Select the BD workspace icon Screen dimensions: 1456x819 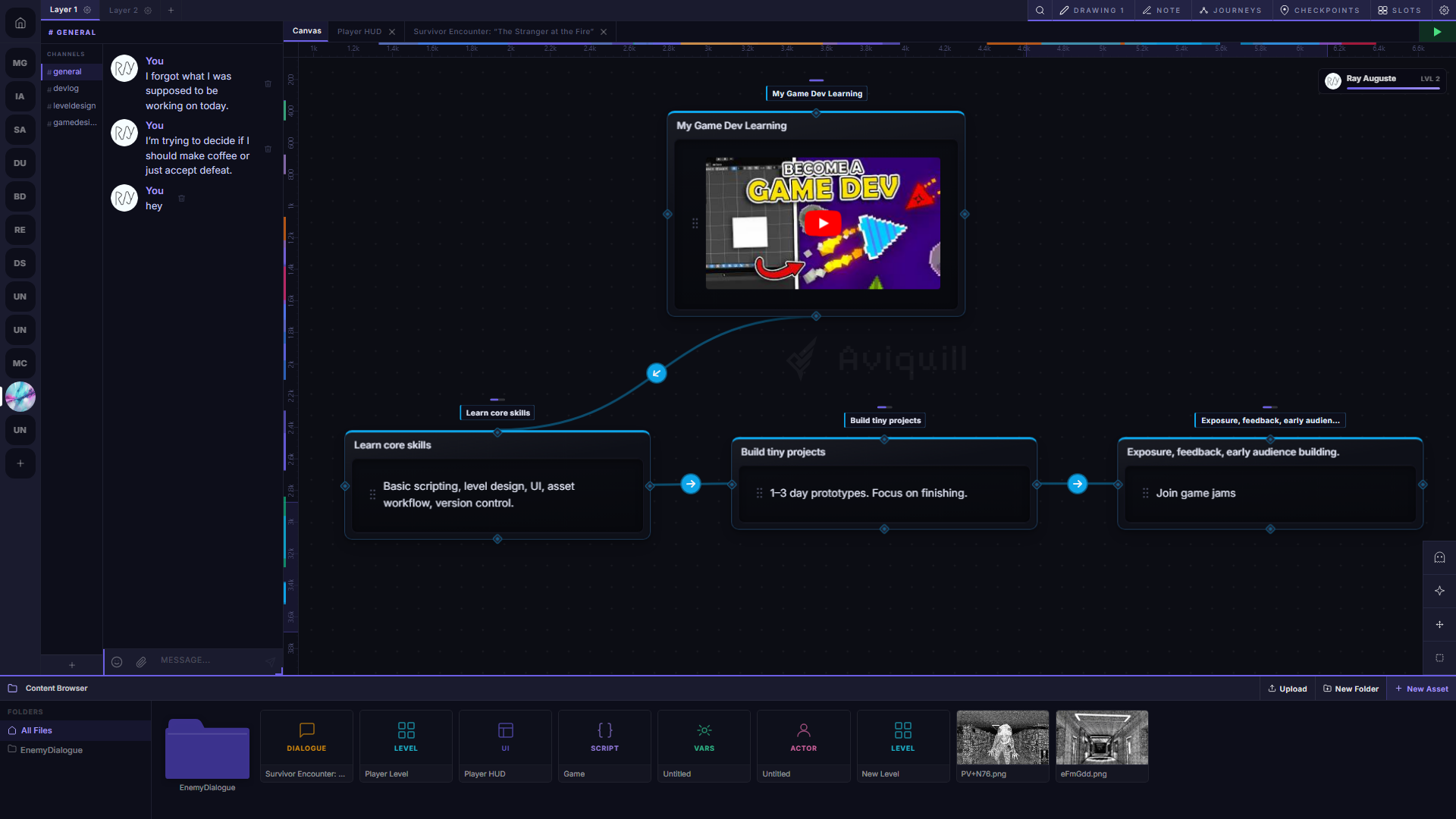coord(20,196)
